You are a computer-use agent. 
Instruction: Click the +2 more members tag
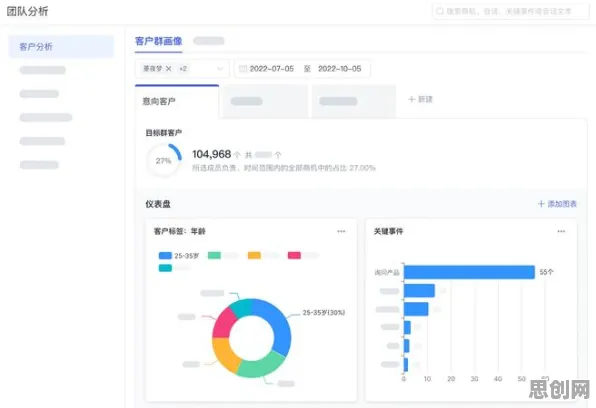(x=183, y=68)
